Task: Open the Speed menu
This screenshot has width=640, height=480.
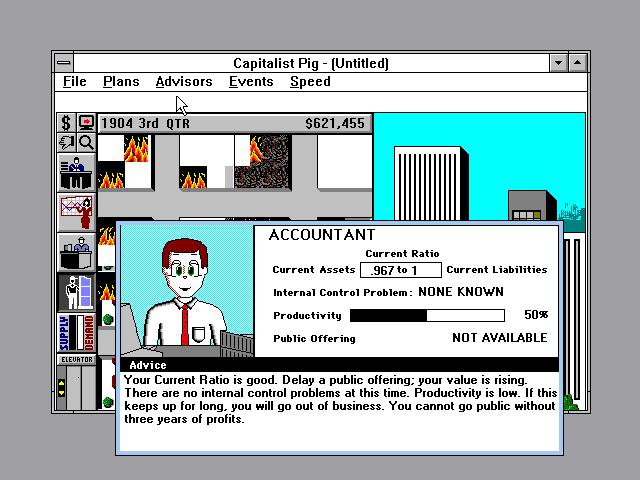Action: [310, 82]
